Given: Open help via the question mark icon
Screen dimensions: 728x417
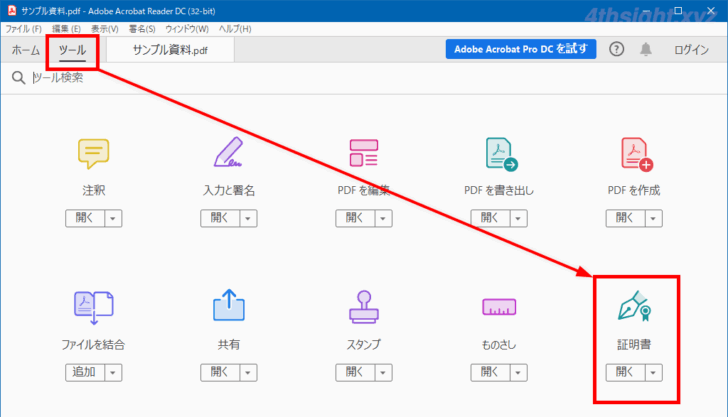Looking at the screenshot, I should pyautogui.click(x=617, y=49).
